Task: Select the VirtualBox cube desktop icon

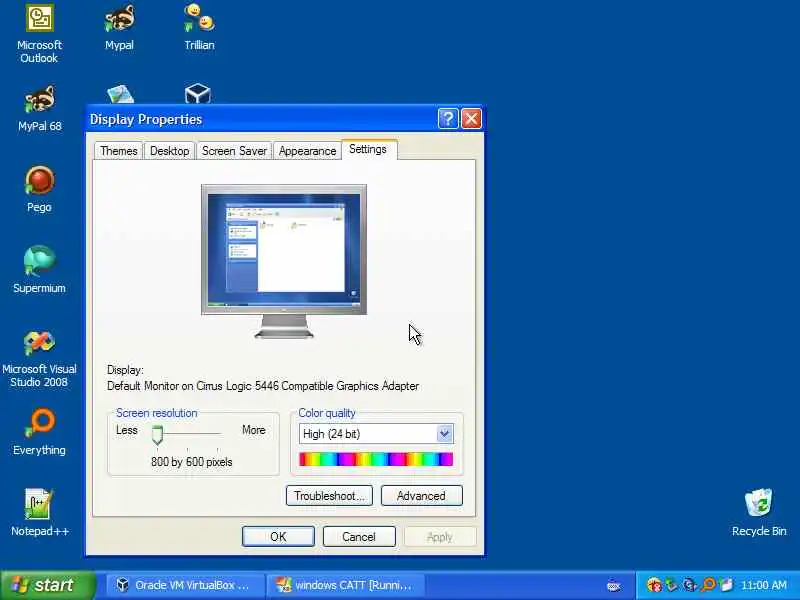Action: pyautogui.click(x=198, y=94)
